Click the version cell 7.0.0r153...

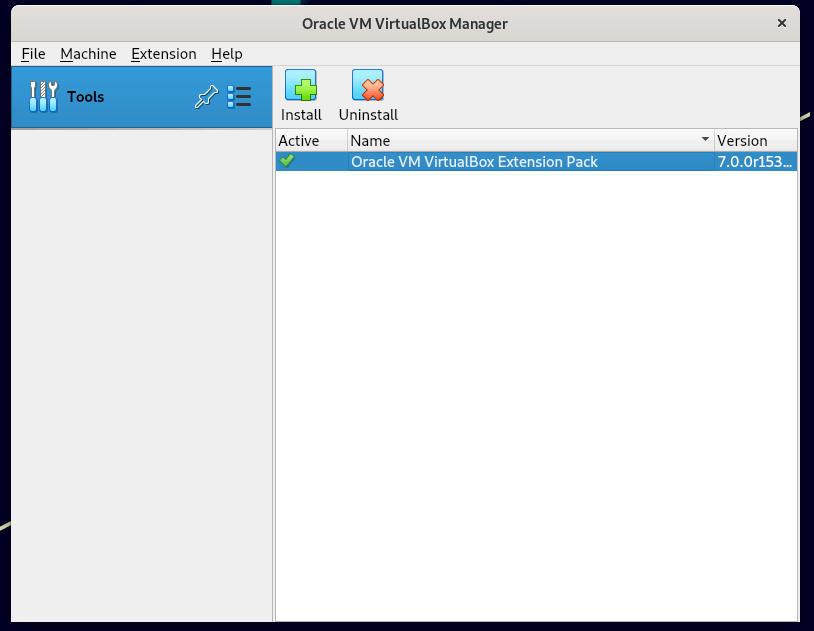755,162
